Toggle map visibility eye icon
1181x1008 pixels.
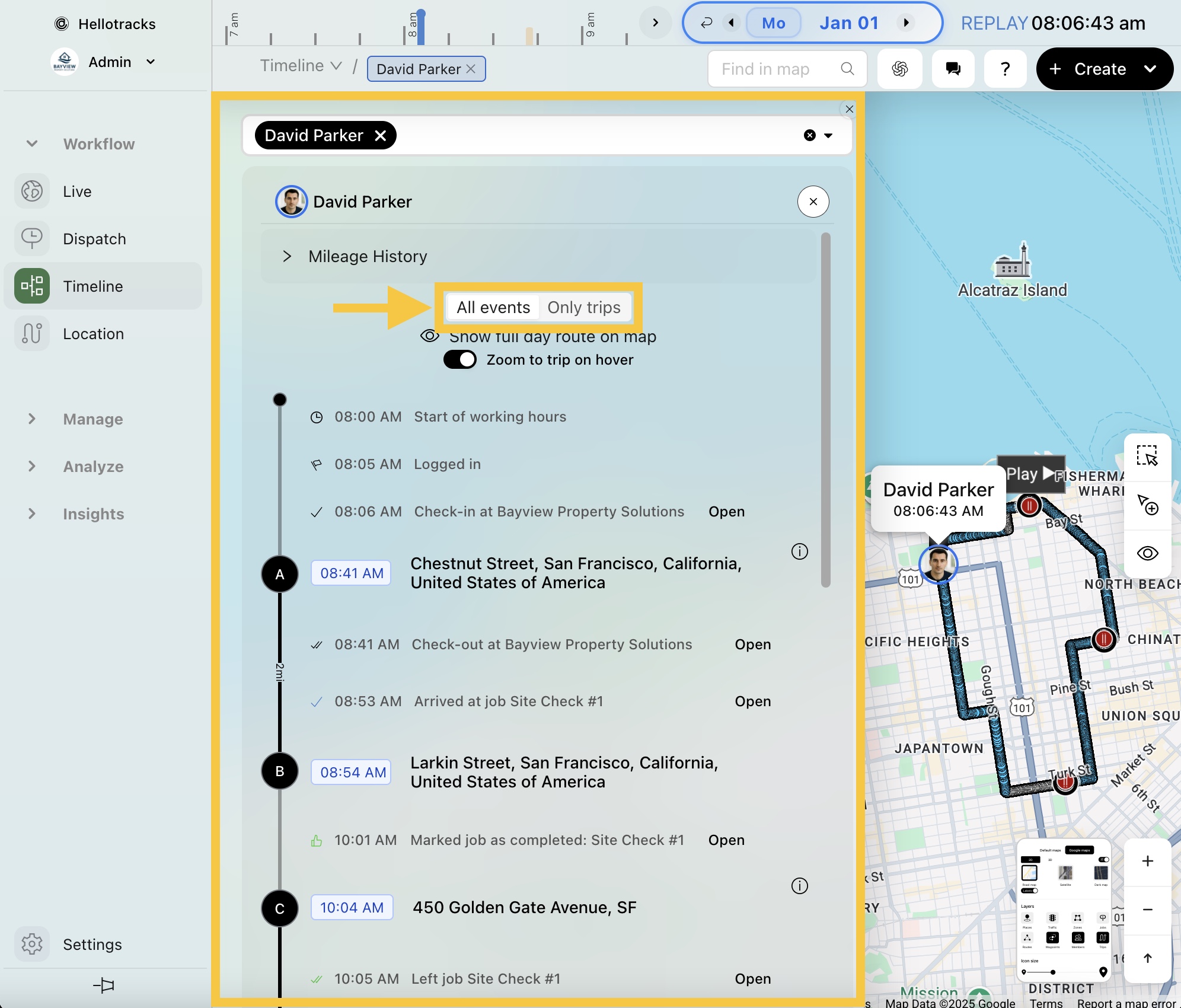(x=1147, y=553)
